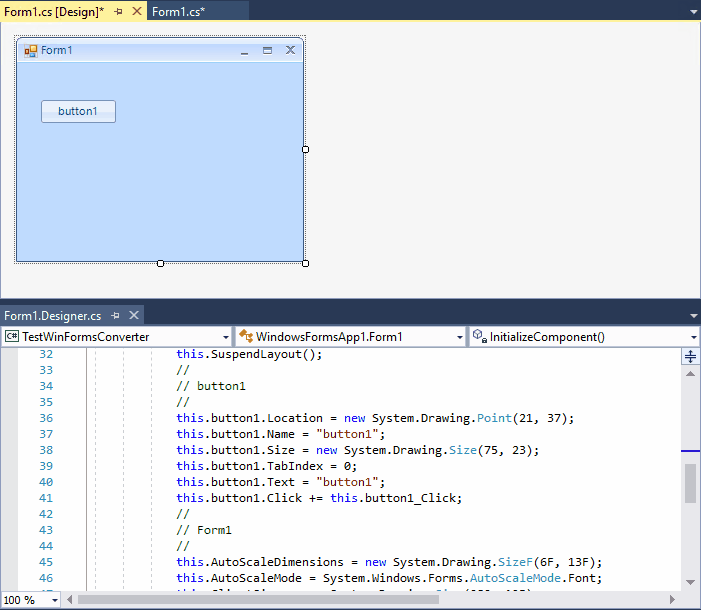Click the form's bottom-right resize handle
The image size is (701, 610).
click(305, 263)
